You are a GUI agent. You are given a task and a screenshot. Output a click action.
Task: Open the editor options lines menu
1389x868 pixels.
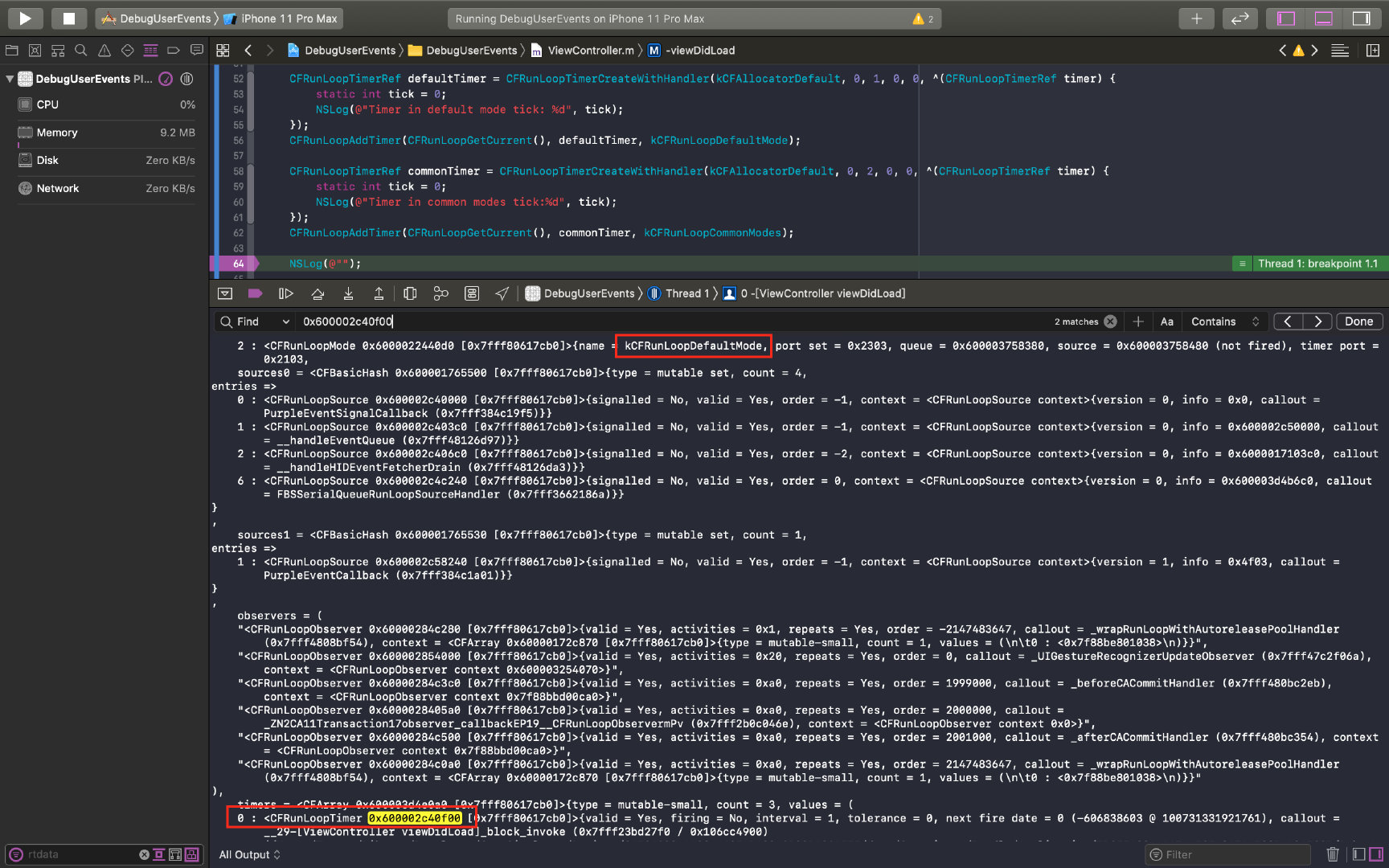point(1340,51)
